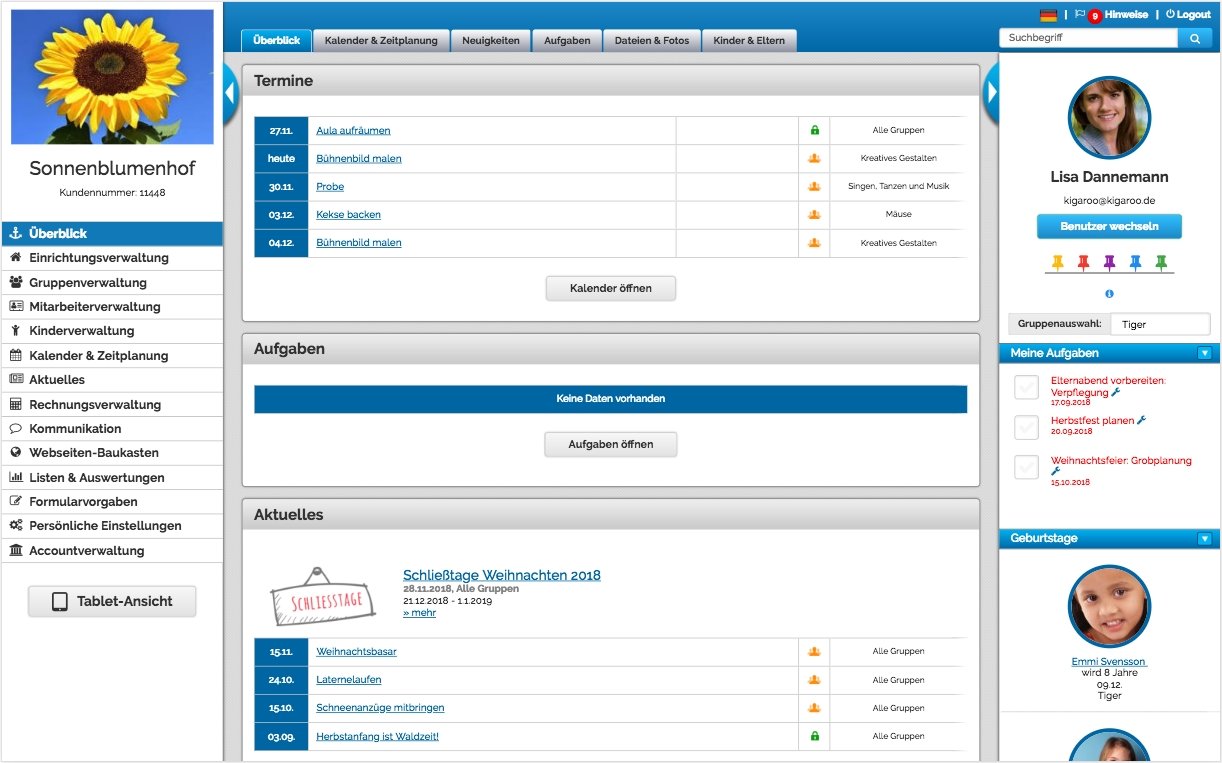Screen dimensions: 1222x763
Task: Open Formularvorgaben in the sidebar
Action: pyautogui.click(x=112, y=502)
